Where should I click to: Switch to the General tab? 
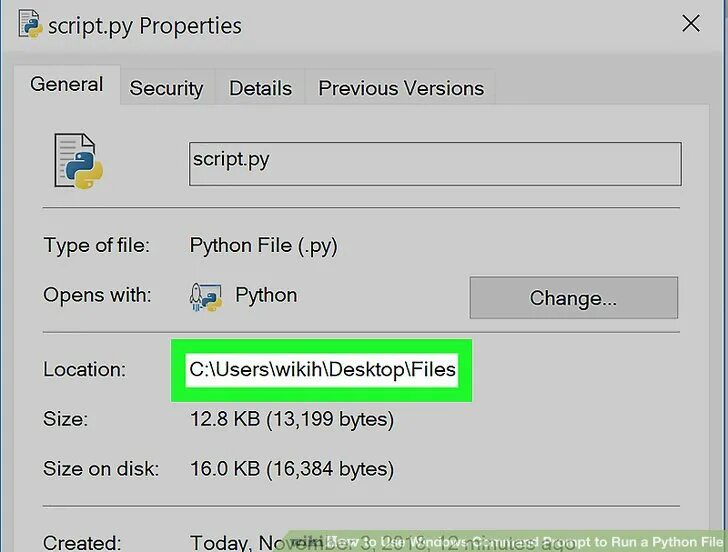[67, 84]
